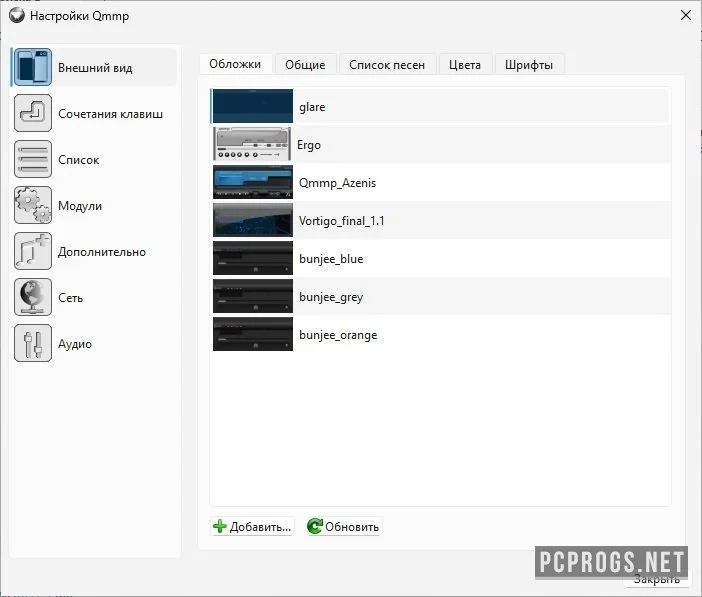Switch to the Обложки tab

click(x=235, y=64)
